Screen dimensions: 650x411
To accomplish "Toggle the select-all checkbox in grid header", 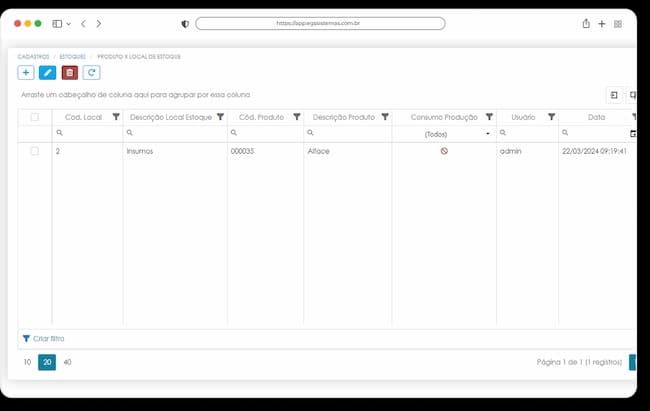I will click(x=35, y=117).
